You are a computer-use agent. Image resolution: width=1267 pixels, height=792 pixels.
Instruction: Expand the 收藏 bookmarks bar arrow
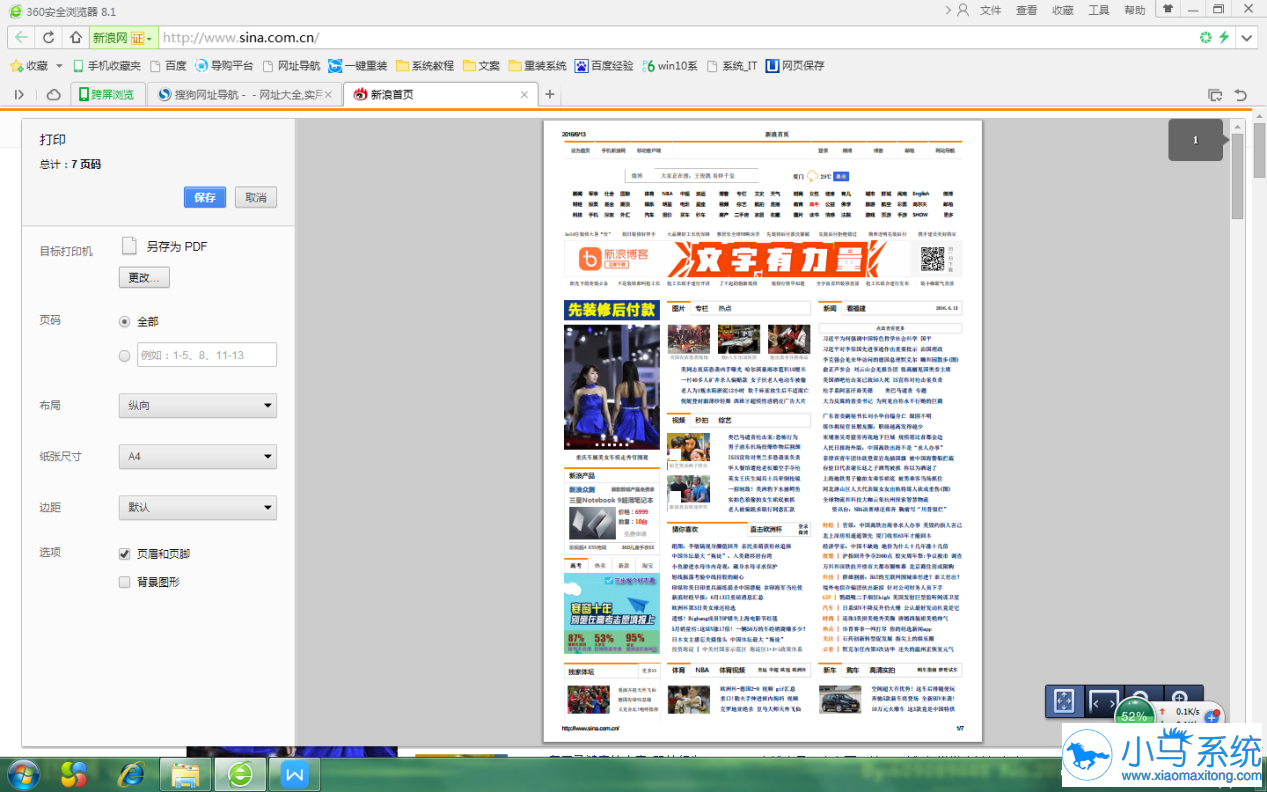59,66
